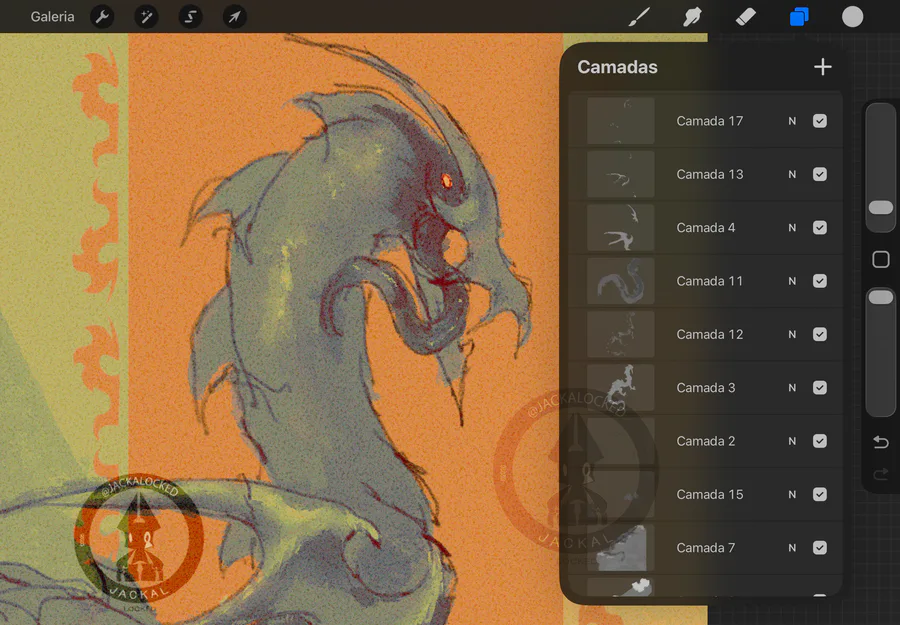Click the Camada 2 layer name

705,441
